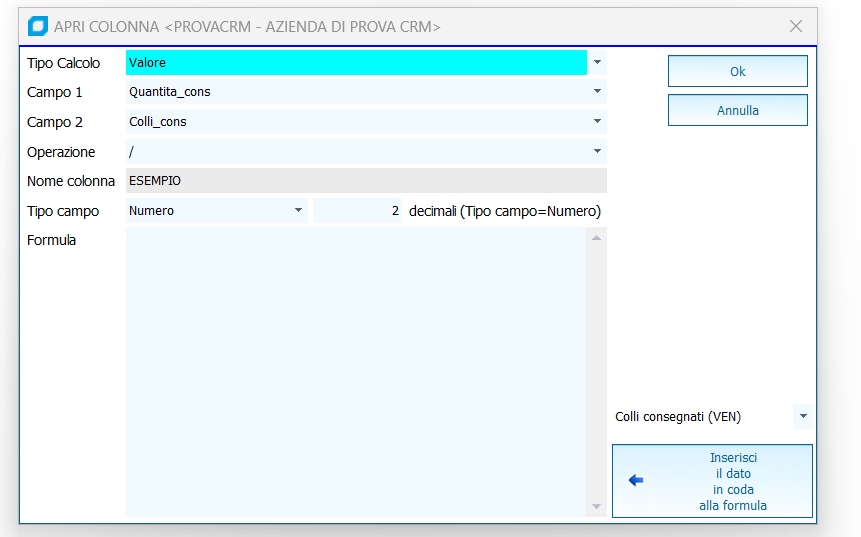The height and width of the screenshot is (537, 861).
Task: Open the Tipo campo Numero dropdown
Action: 298,210
